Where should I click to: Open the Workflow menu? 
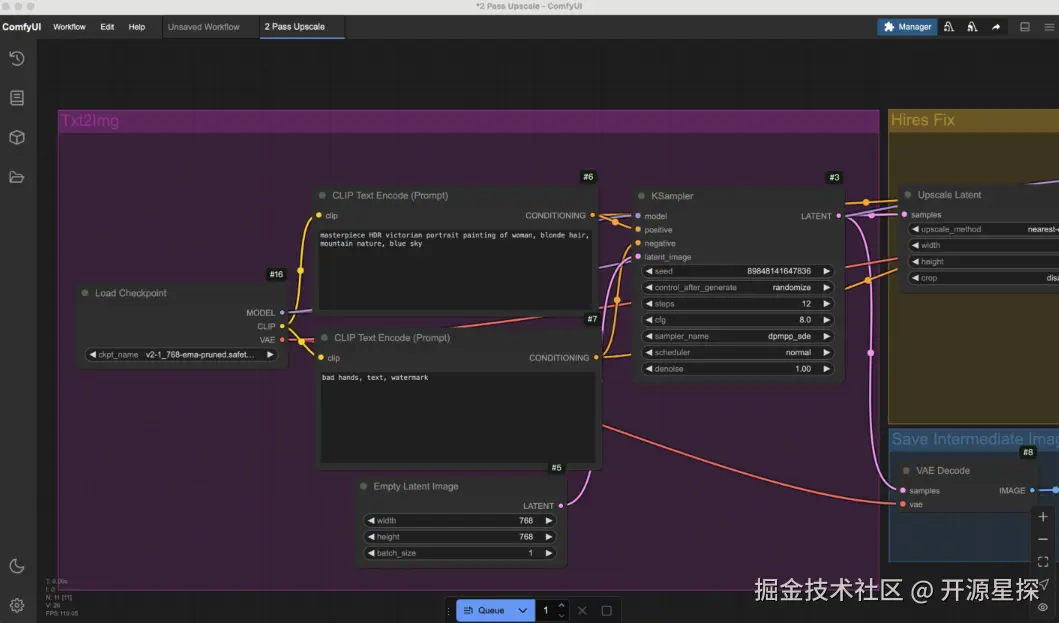point(70,27)
